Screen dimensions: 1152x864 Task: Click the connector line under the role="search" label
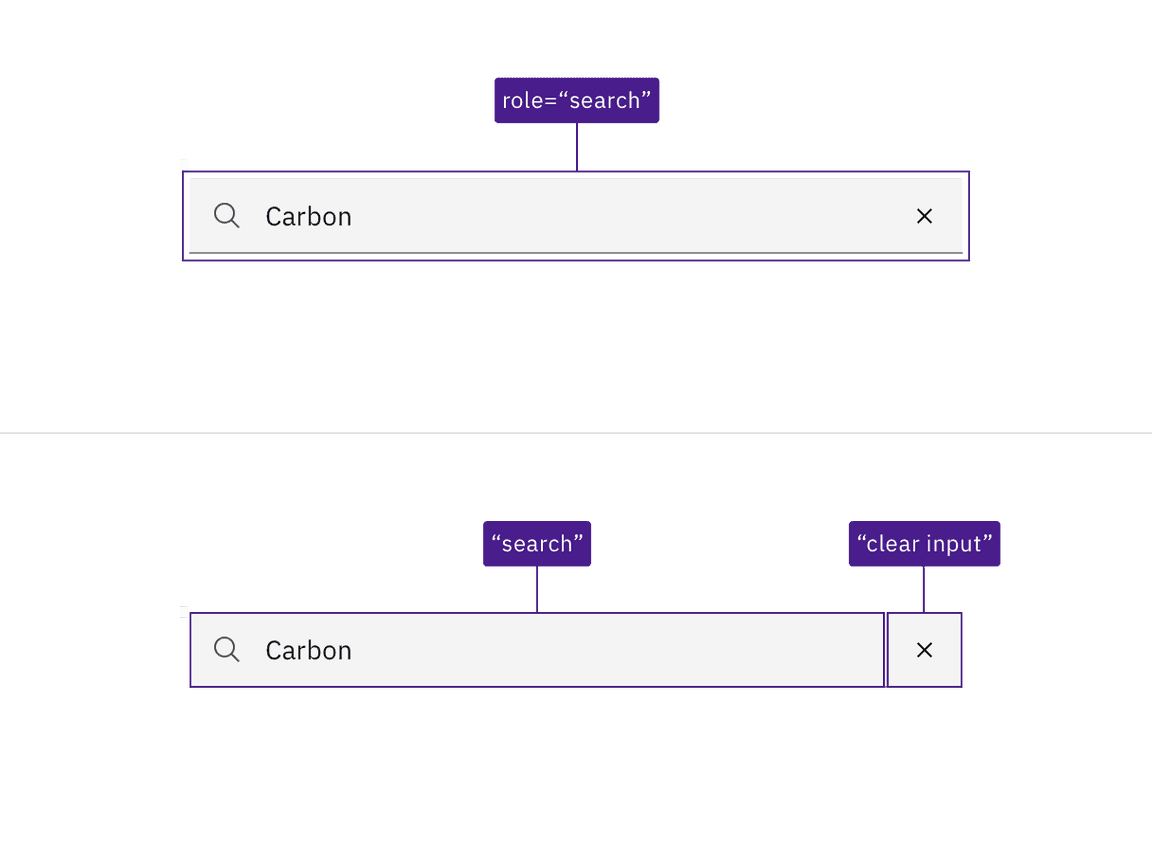[577, 147]
